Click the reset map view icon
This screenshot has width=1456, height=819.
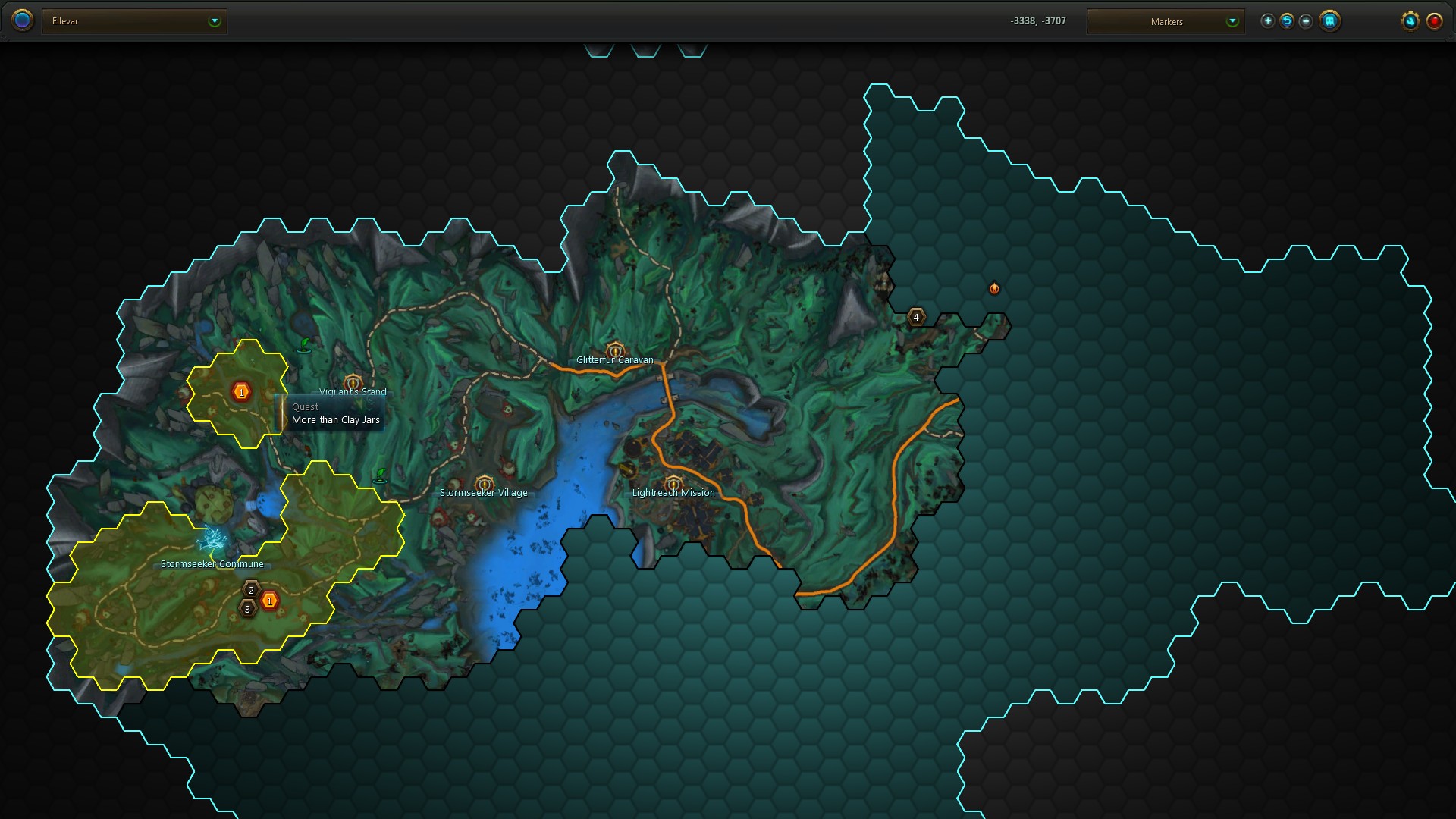(1287, 21)
